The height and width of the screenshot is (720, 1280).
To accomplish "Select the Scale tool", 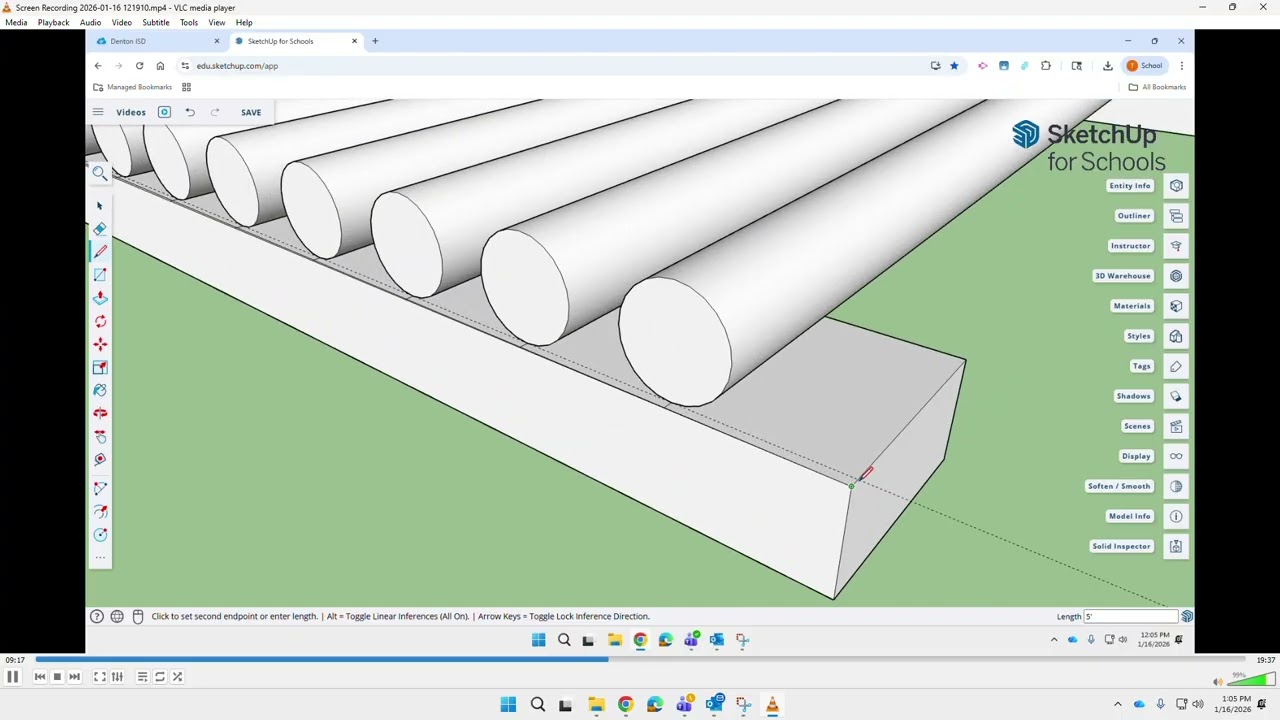I will click(x=100, y=367).
